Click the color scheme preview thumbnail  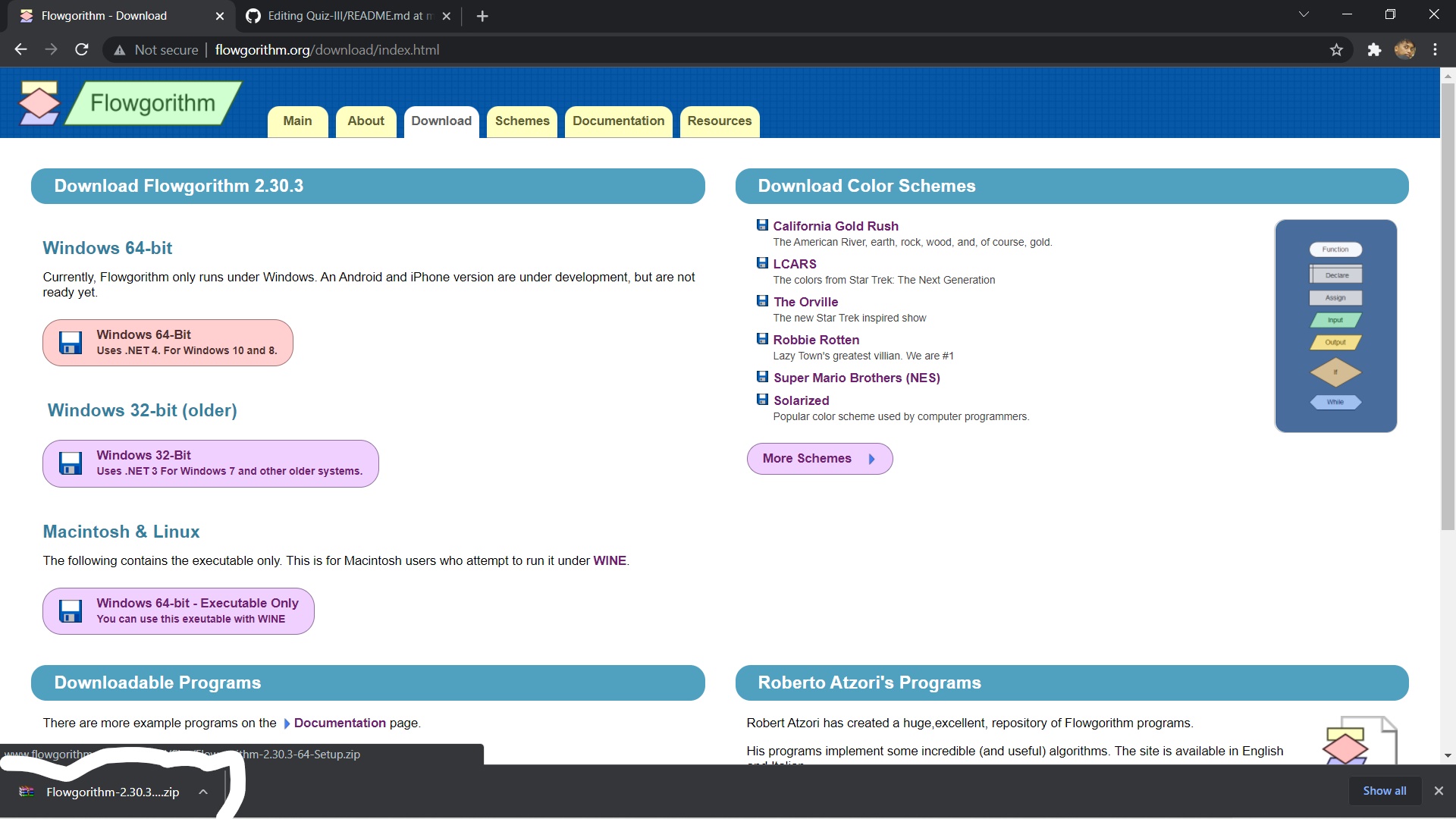[x=1335, y=326]
